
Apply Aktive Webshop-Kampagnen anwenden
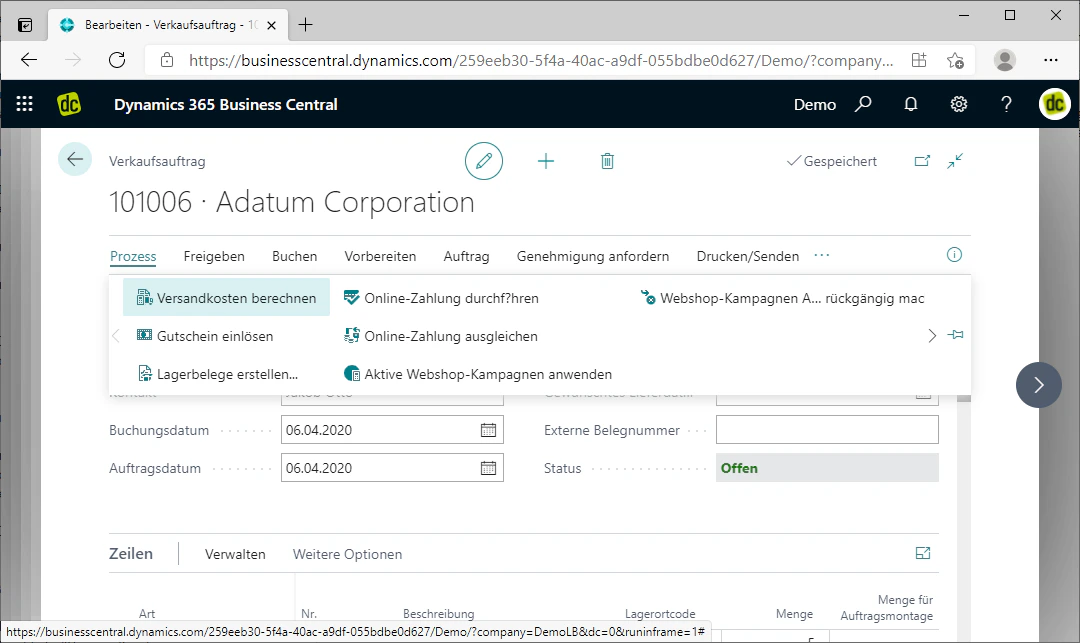pos(478,374)
